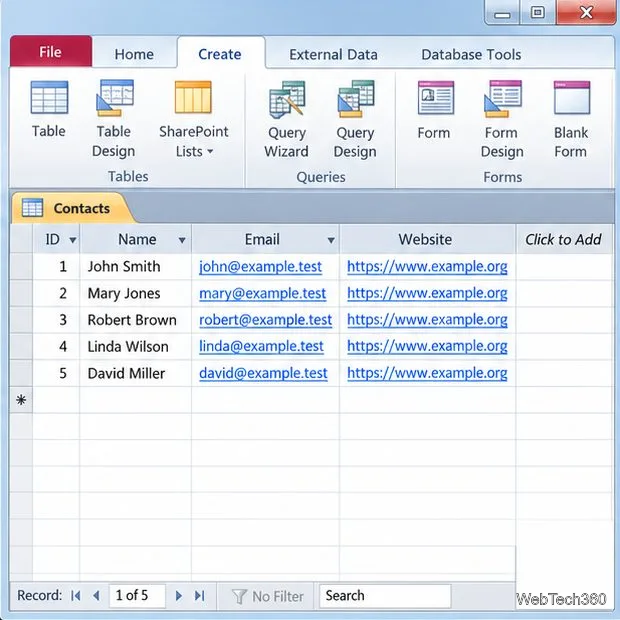Viewport: 620px width, 620px height.
Task: Select the 'Robert Brown' name cell
Action: coord(136,320)
